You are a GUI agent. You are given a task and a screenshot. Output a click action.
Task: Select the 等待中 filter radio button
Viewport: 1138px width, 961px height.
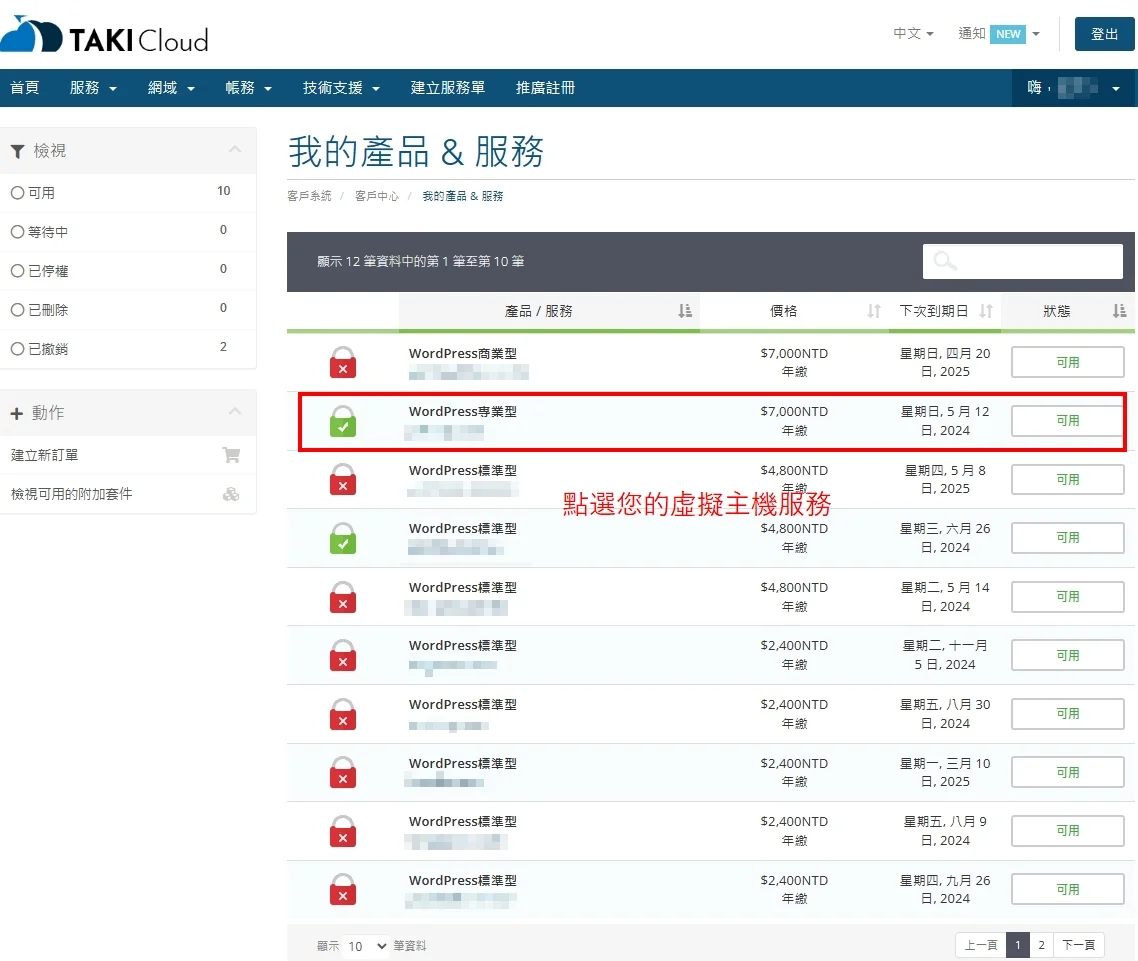pyautogui.click(x=17, y=232)
